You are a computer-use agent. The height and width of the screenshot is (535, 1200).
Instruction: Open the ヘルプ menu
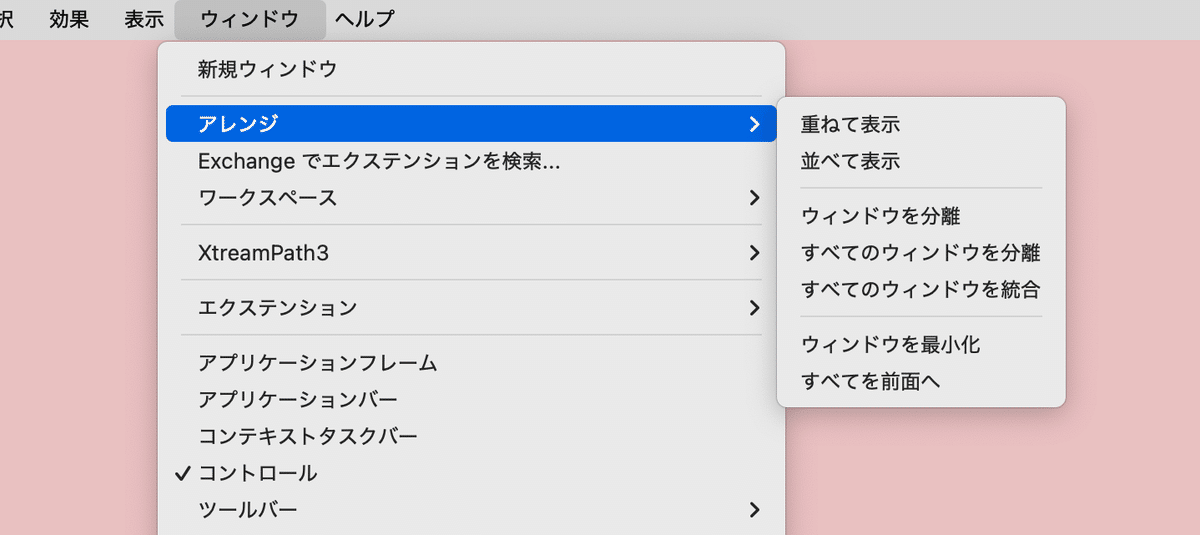pos(365,19)
